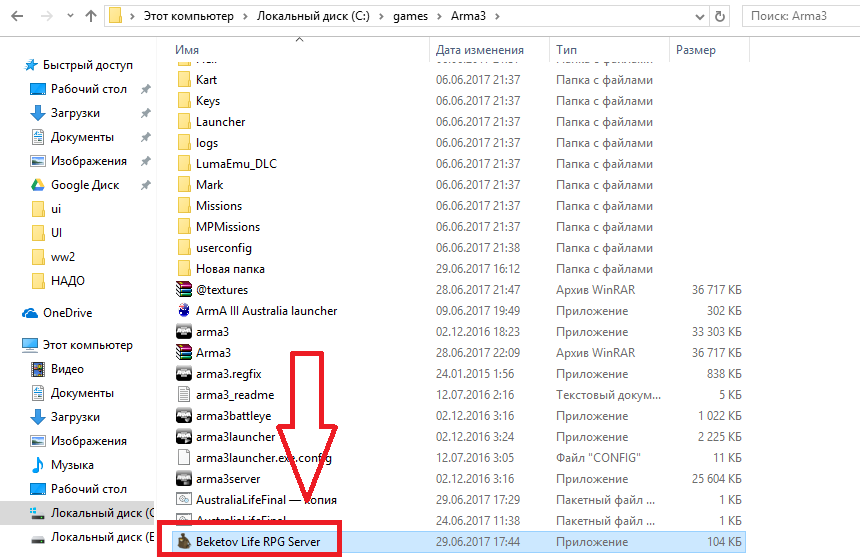Select pinned 'Загрузки' under quick access

[75, 113]
